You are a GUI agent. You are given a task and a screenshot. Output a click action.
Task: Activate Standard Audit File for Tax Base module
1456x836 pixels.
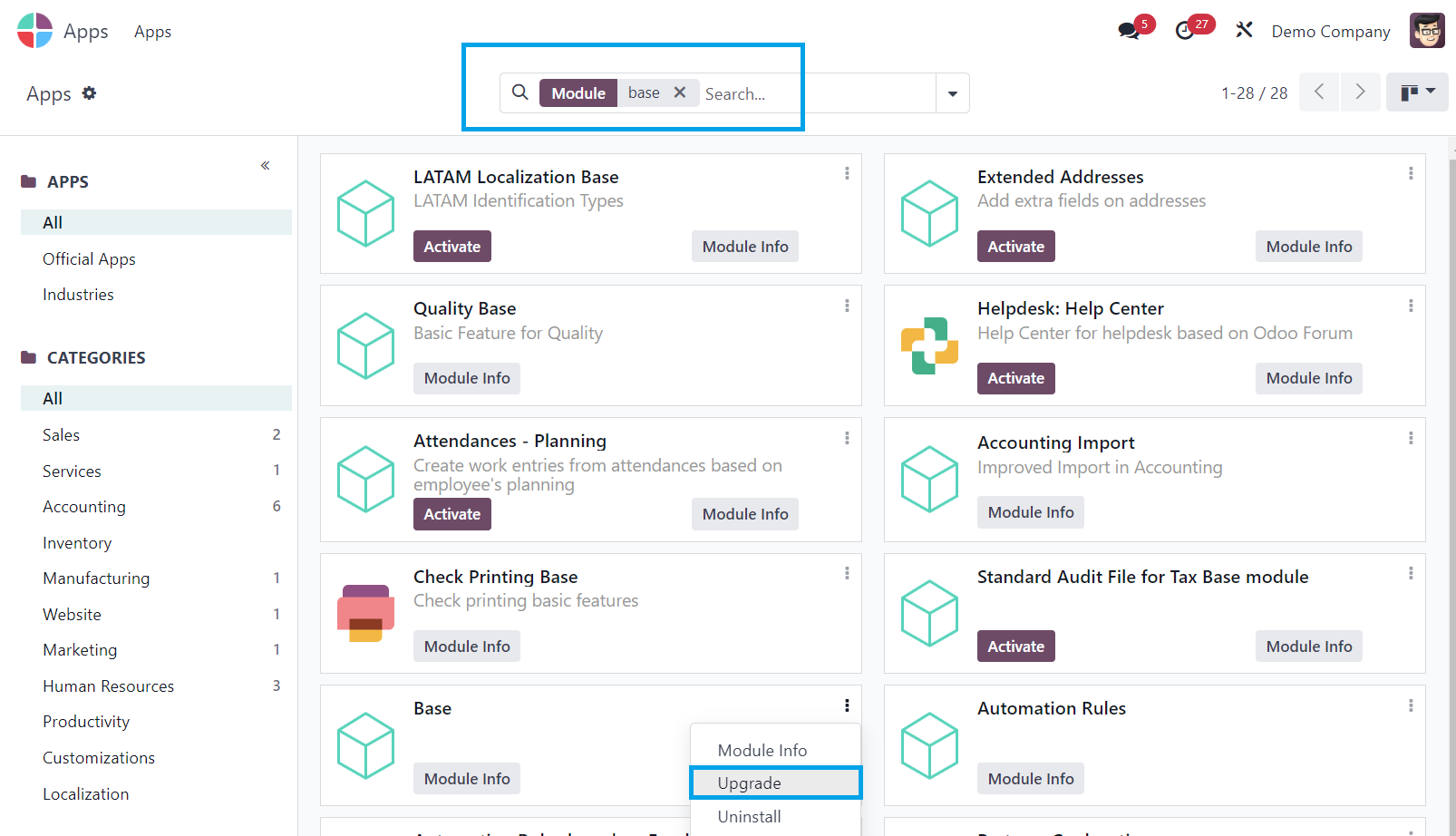pos(1015,646)
